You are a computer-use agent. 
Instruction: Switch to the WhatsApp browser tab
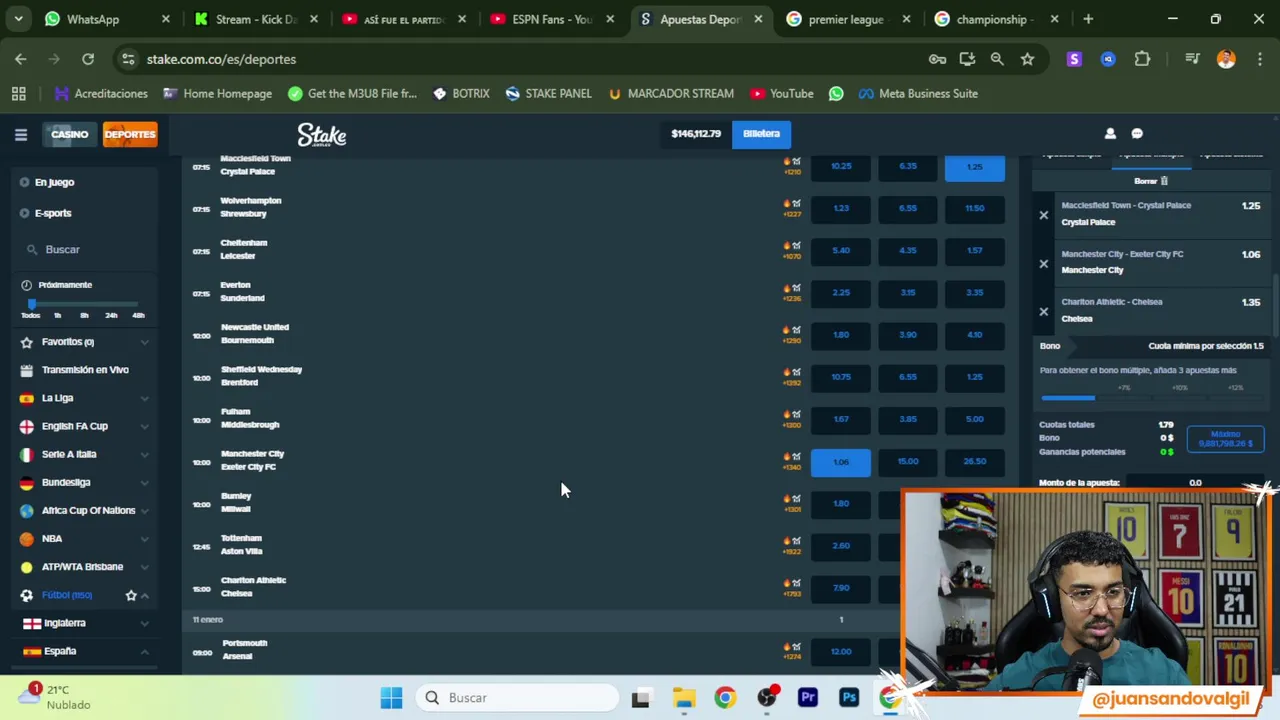pos(108,19)
